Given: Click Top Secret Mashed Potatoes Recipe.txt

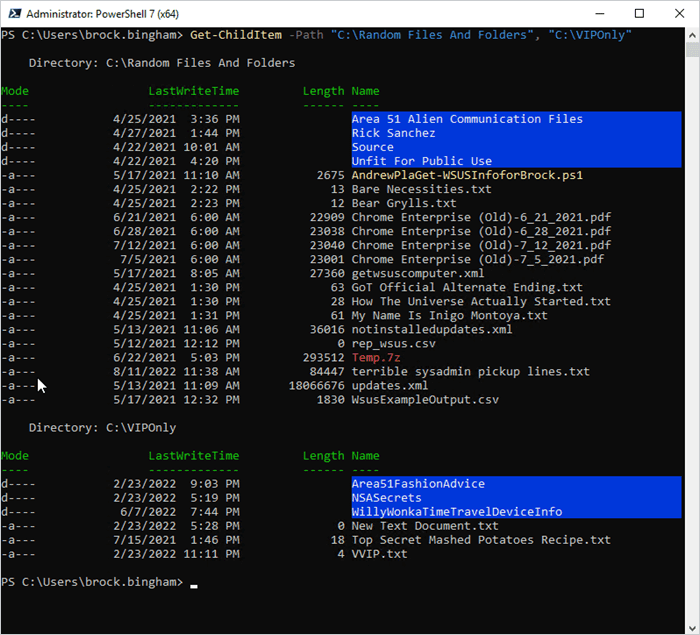Looking at the screenshot, I should click(481, 540).
